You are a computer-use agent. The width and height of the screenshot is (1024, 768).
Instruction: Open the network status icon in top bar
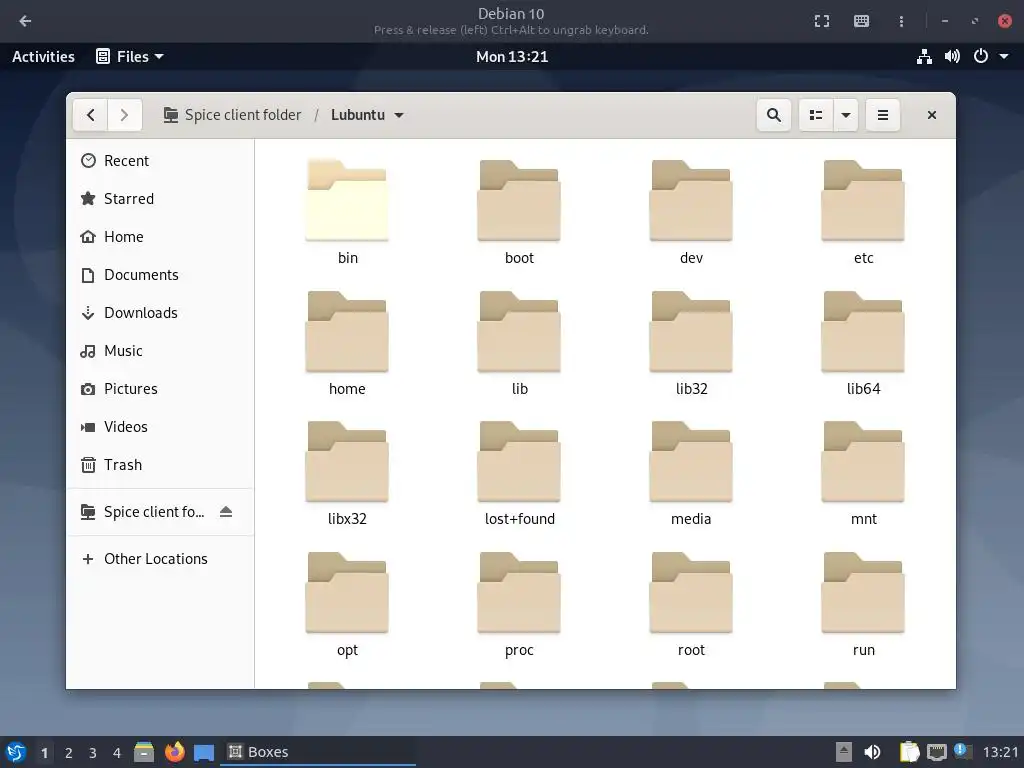coord(924,57)
